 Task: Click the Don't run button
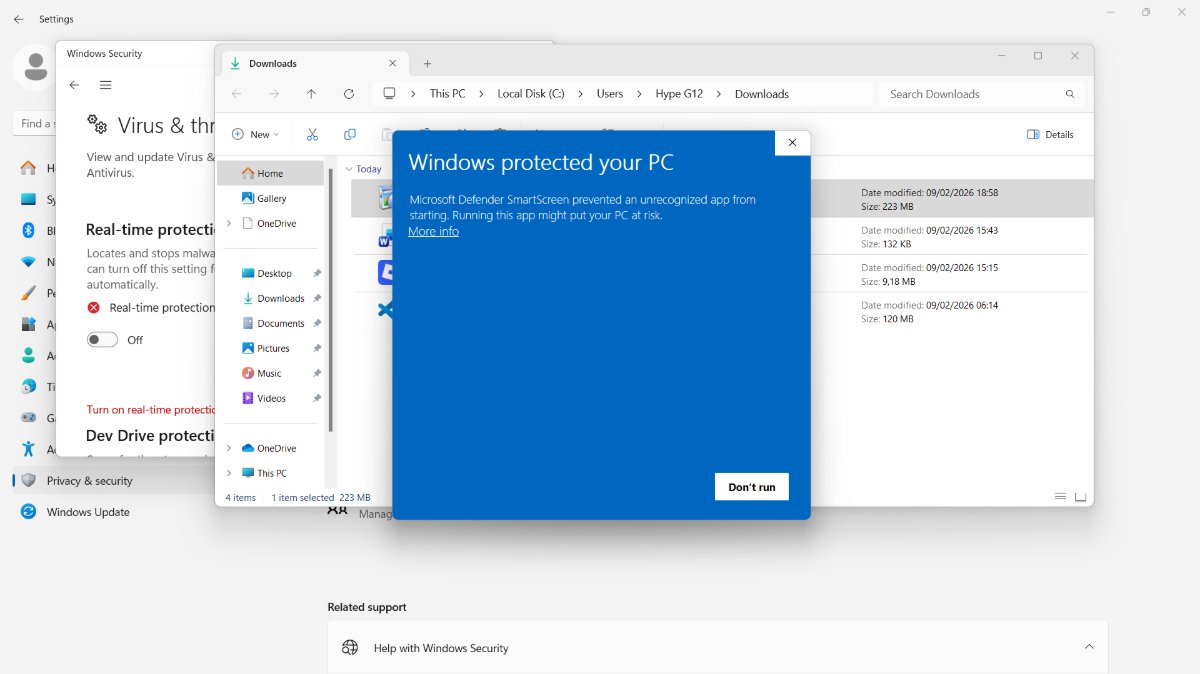pos(752,487)
